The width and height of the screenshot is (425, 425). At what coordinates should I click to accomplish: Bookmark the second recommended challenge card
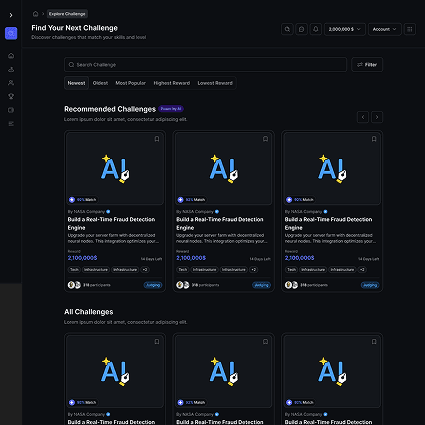click(x=265, y=139)
